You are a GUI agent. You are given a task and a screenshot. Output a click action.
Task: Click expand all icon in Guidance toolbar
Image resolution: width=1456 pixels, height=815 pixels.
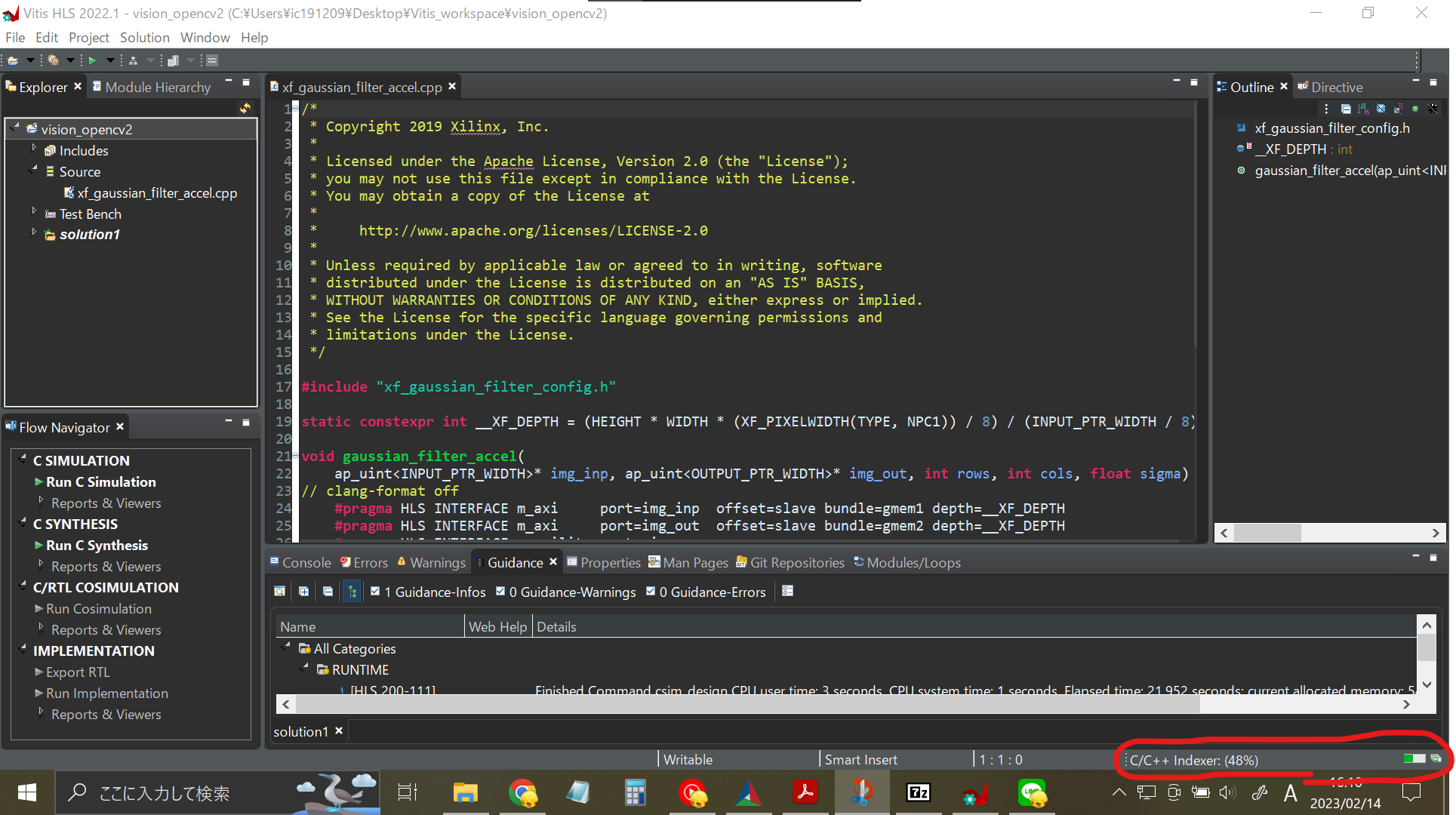[x=303, y=592]
